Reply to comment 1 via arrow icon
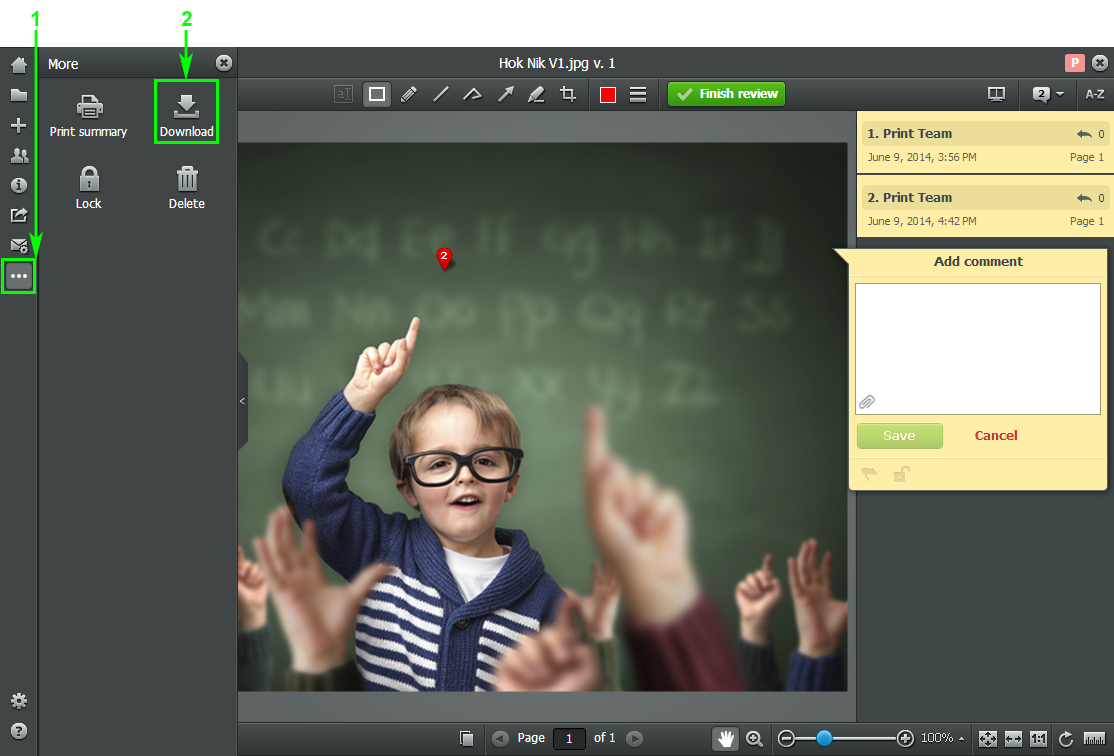Image resolution: width=1114 pixels, height=756 pixels. (1084, 134)
